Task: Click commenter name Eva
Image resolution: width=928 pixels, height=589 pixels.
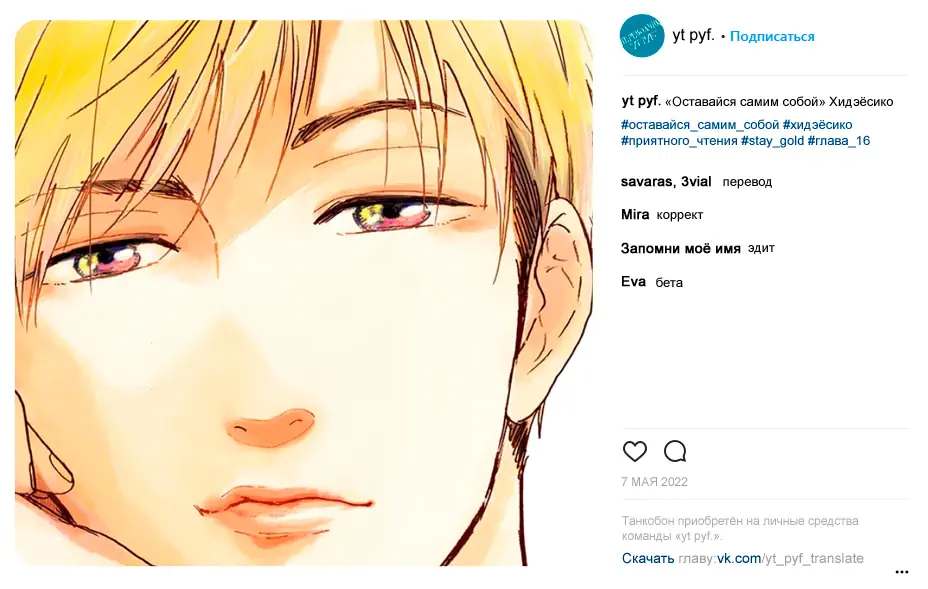Action: pyautogui.click(x=633, y=282)
